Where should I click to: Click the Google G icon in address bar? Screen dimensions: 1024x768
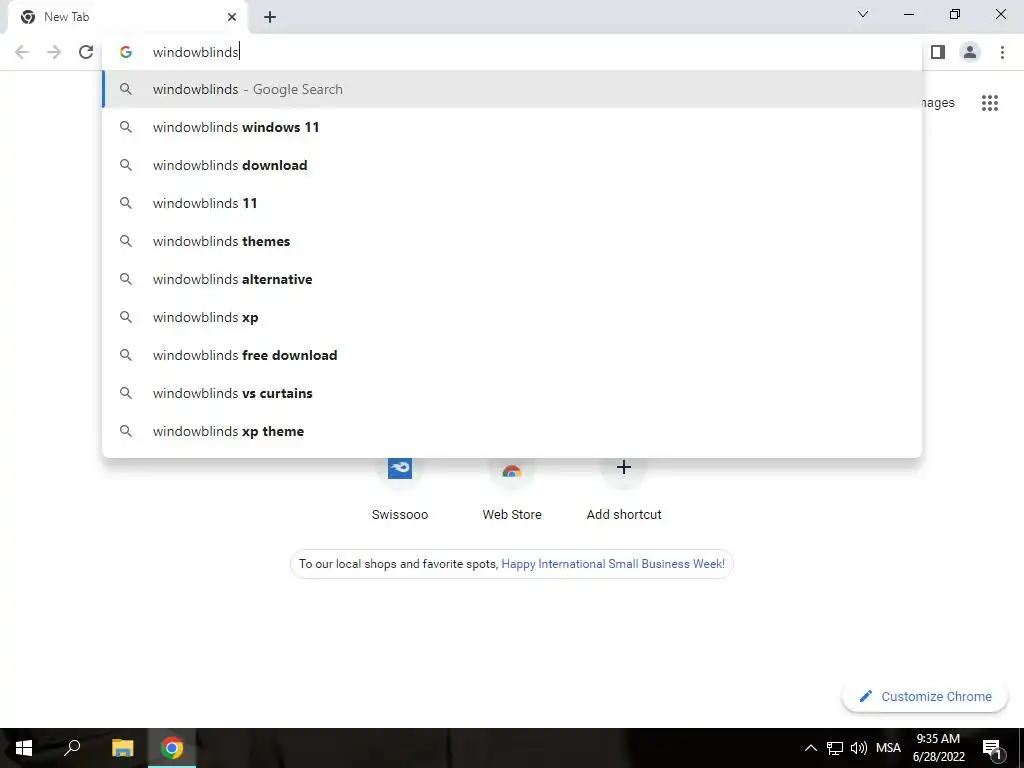click(x=126, y=52)
